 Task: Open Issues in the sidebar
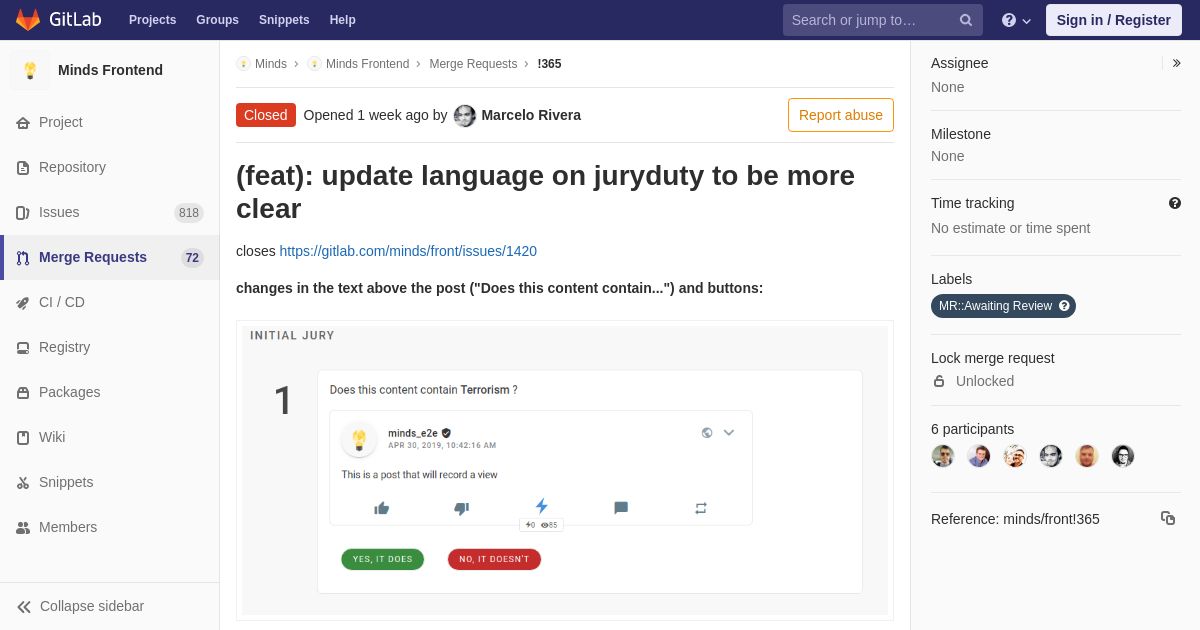click(x=109, y=212)
